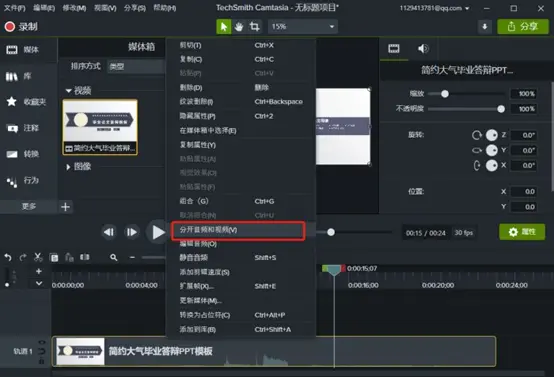Switch to visual properties tab film icon
Viewport: 554px width, 377px height.
[x=394, y=49]
